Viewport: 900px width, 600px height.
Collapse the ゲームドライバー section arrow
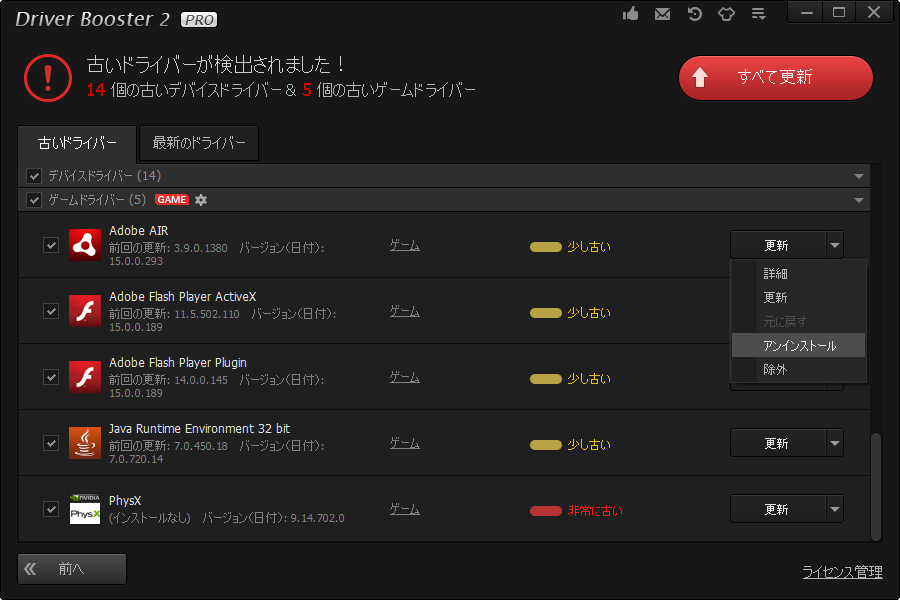pyautogui.click(x=859, y=200)
